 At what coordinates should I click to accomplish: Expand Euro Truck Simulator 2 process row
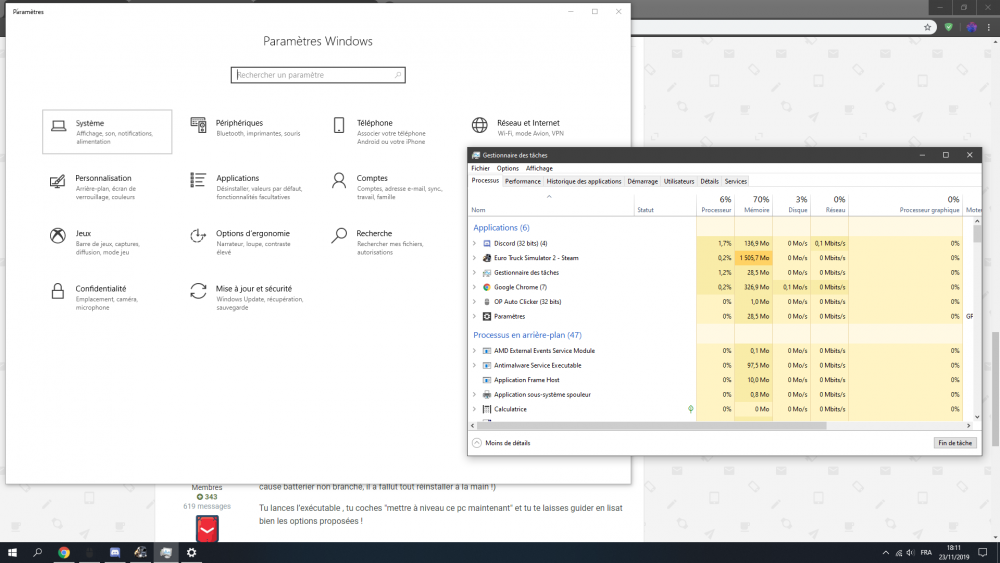475,258
